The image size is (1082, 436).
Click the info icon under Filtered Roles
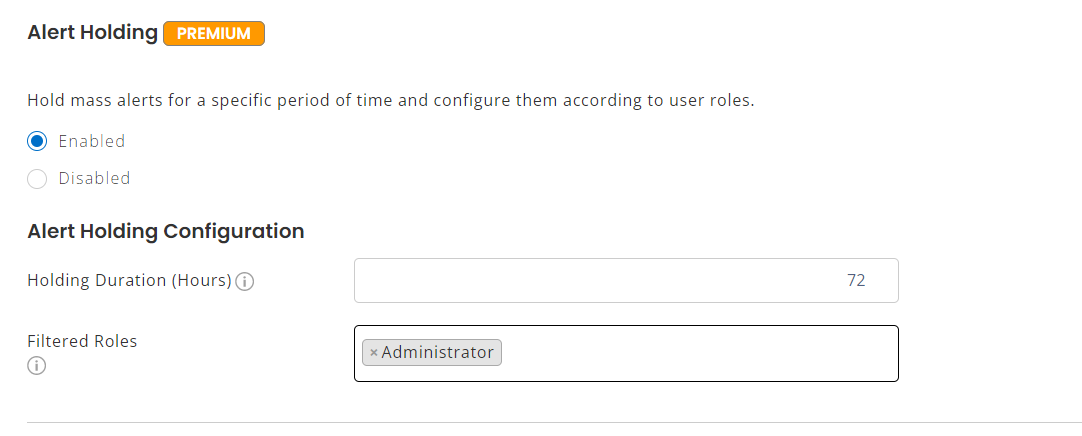37,366
